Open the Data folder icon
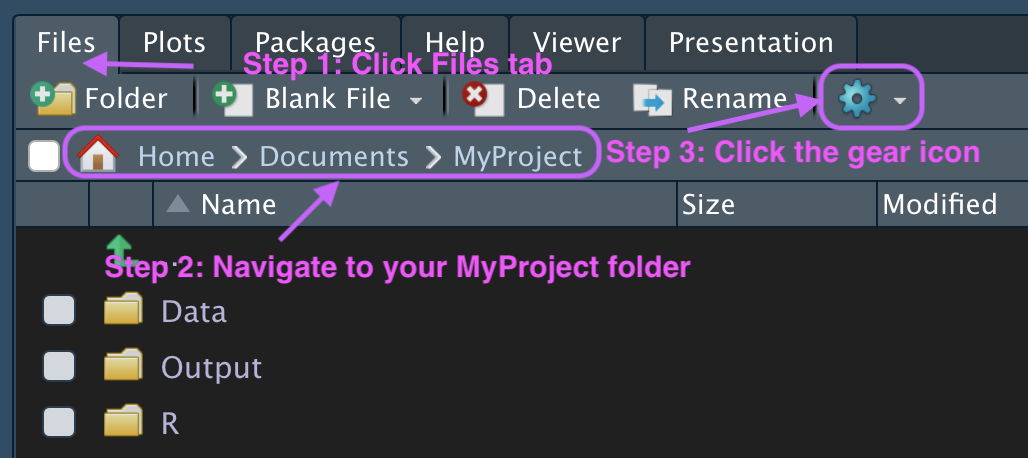1028x458 pixels. tap(124, 312)
